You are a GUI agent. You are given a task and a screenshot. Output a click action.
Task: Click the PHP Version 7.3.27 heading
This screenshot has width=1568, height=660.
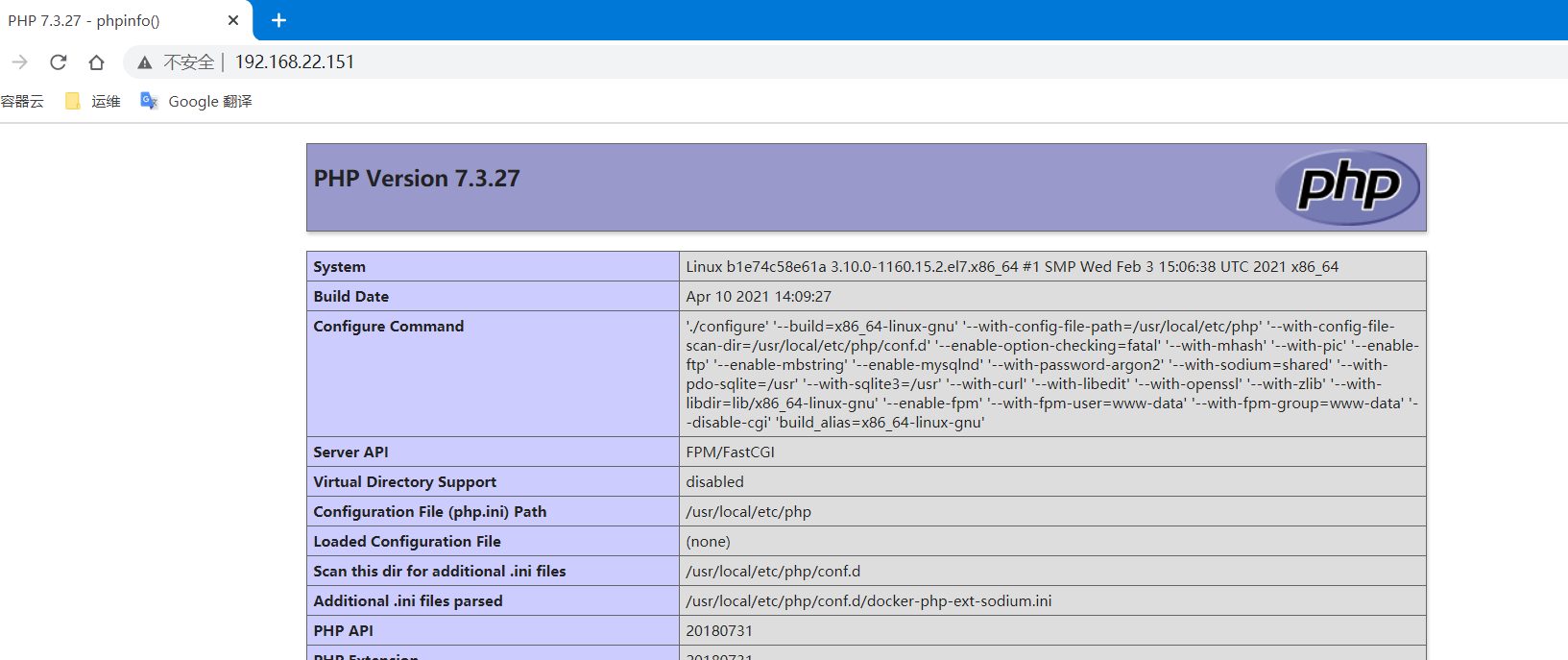coord(417,179)
